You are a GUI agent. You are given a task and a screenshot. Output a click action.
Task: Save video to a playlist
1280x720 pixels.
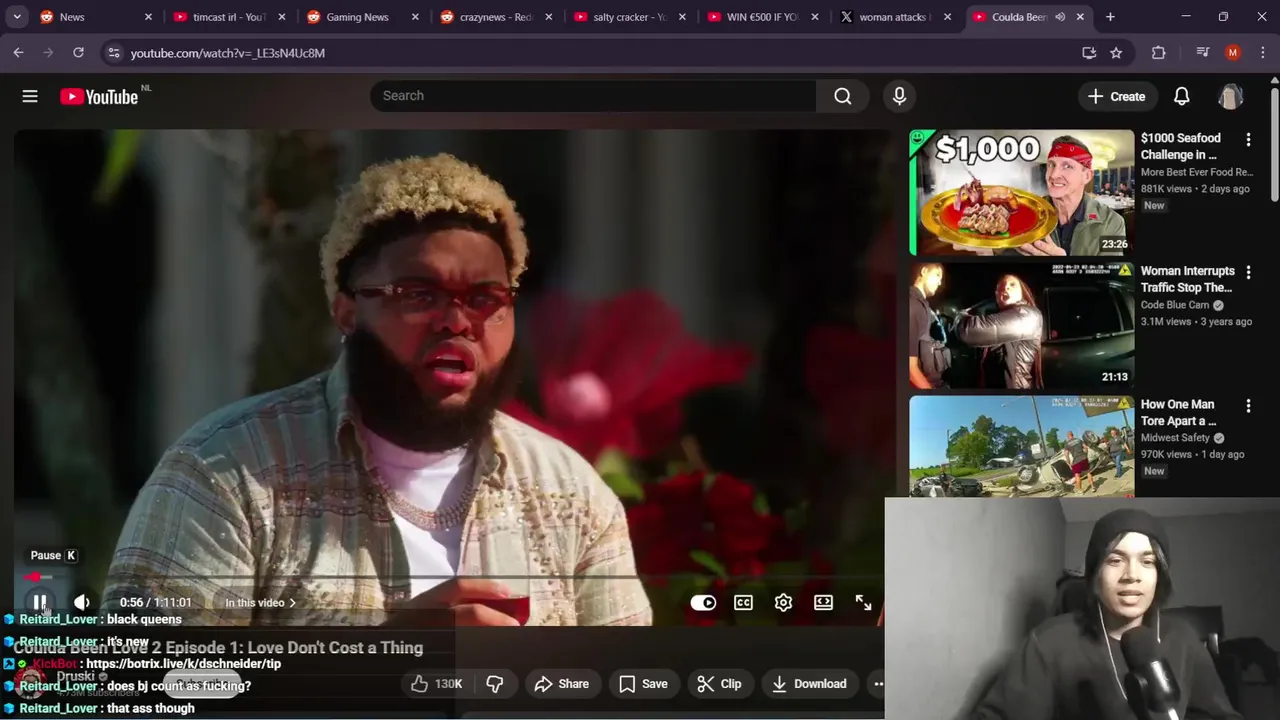[x=643, y=684]
